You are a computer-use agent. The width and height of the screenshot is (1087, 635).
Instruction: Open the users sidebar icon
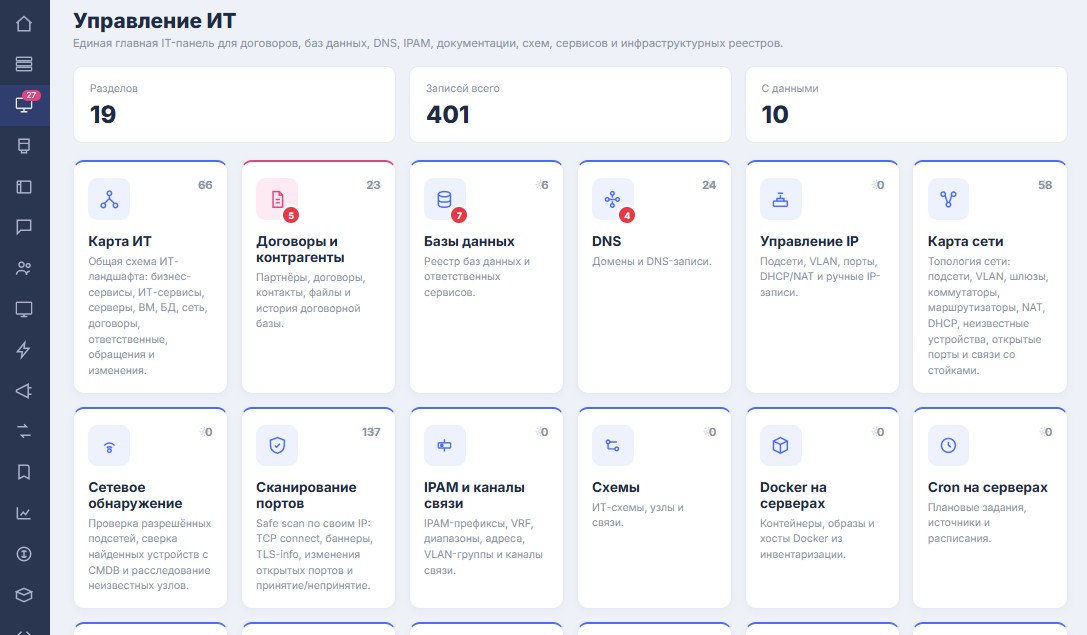[x=24, y=268]
